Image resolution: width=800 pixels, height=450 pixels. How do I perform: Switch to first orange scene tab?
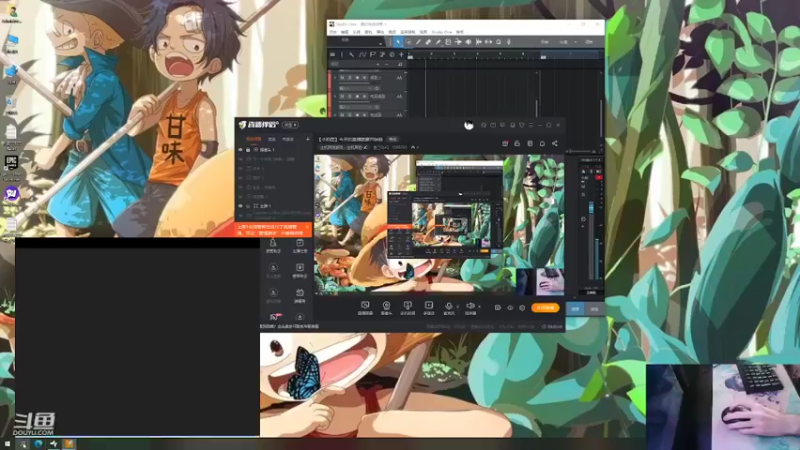[x=254, y=139]
